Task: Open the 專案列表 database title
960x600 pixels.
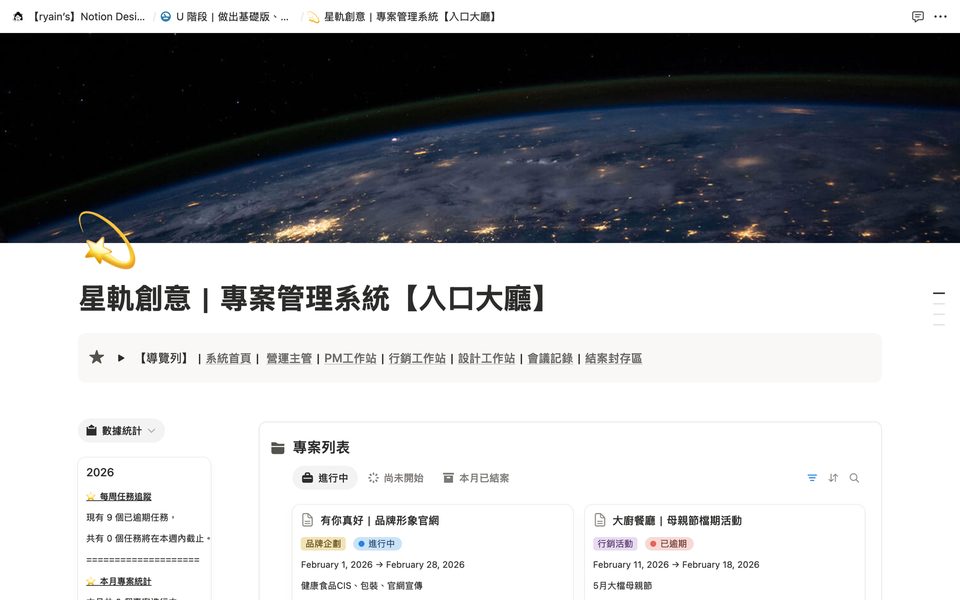Action: [321, 448]
